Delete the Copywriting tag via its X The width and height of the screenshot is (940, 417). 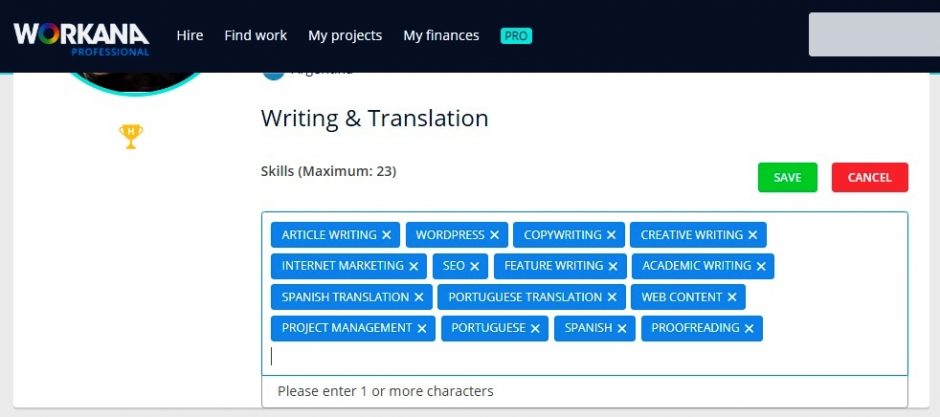[611, 236]
